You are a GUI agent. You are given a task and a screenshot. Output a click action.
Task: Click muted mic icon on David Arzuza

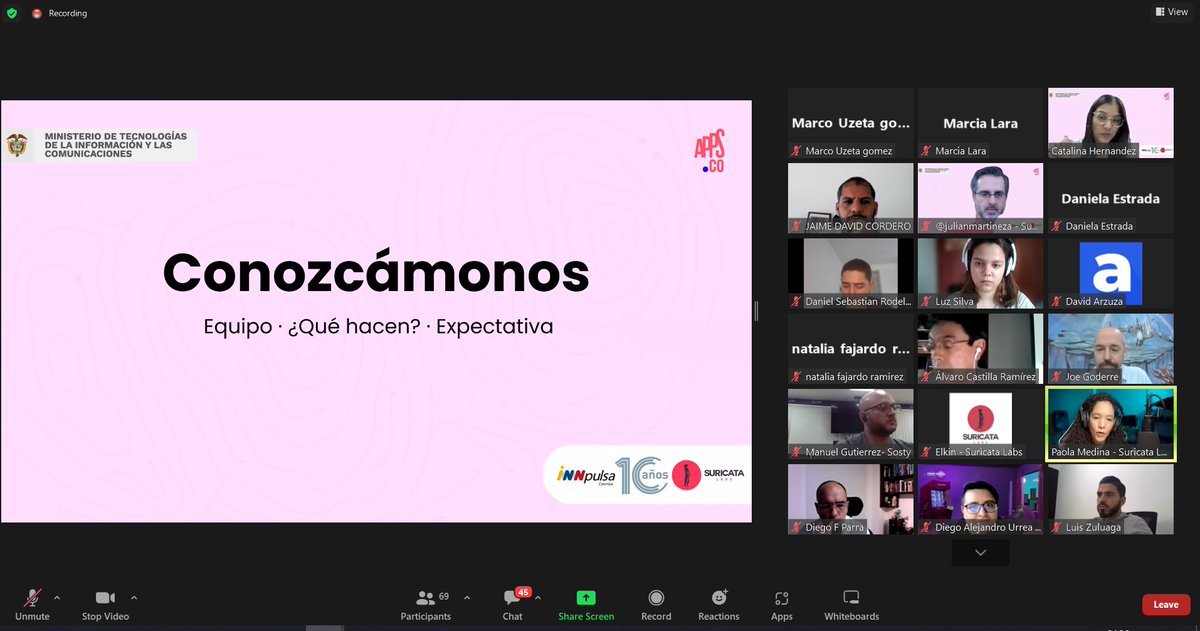click(1057, 301)
